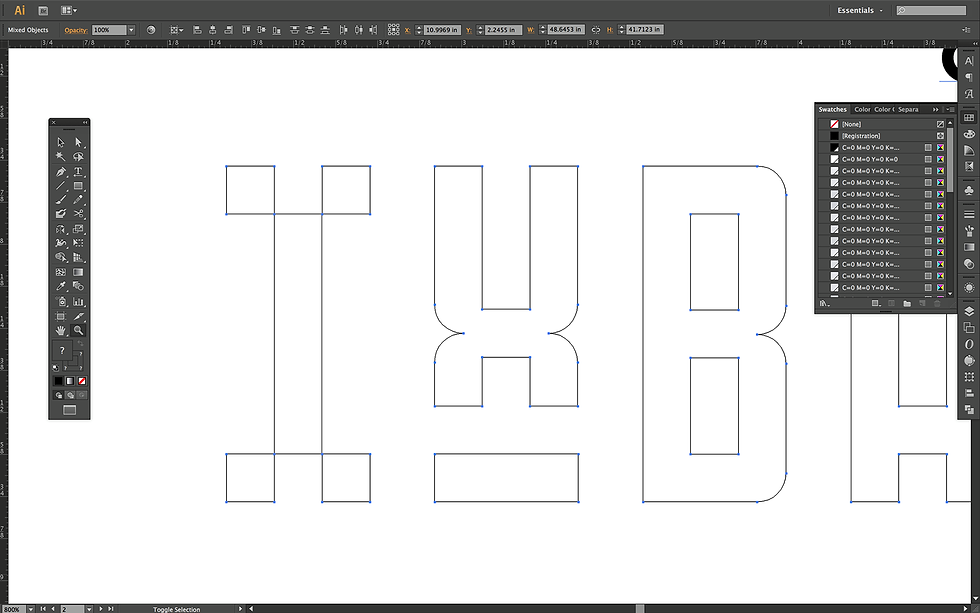Screen dimensions: 980x613
Task: Open the Recolor Artwork button
Action: pyautogui.click(x=151, y=30)
